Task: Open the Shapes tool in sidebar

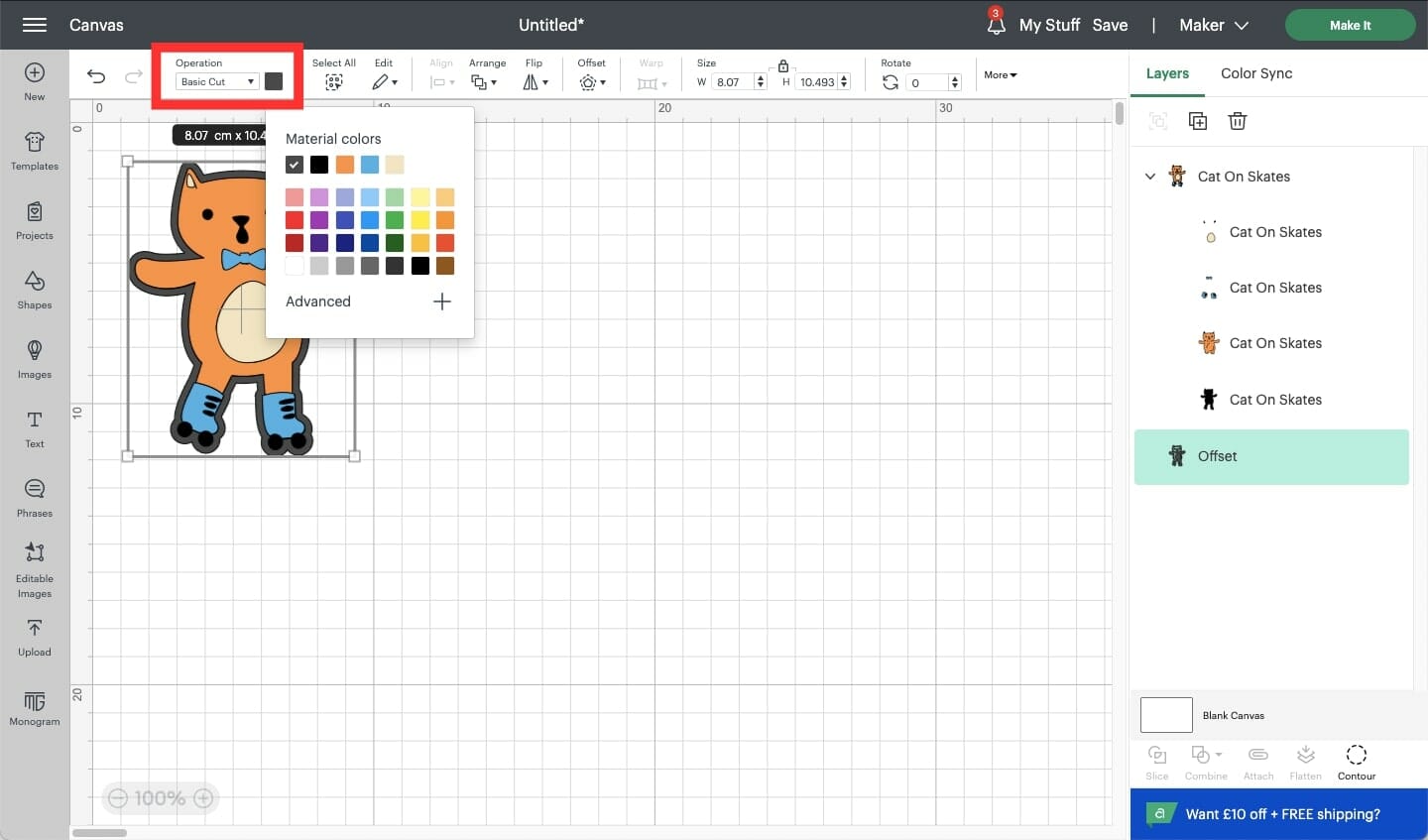Action: (35, 289)
